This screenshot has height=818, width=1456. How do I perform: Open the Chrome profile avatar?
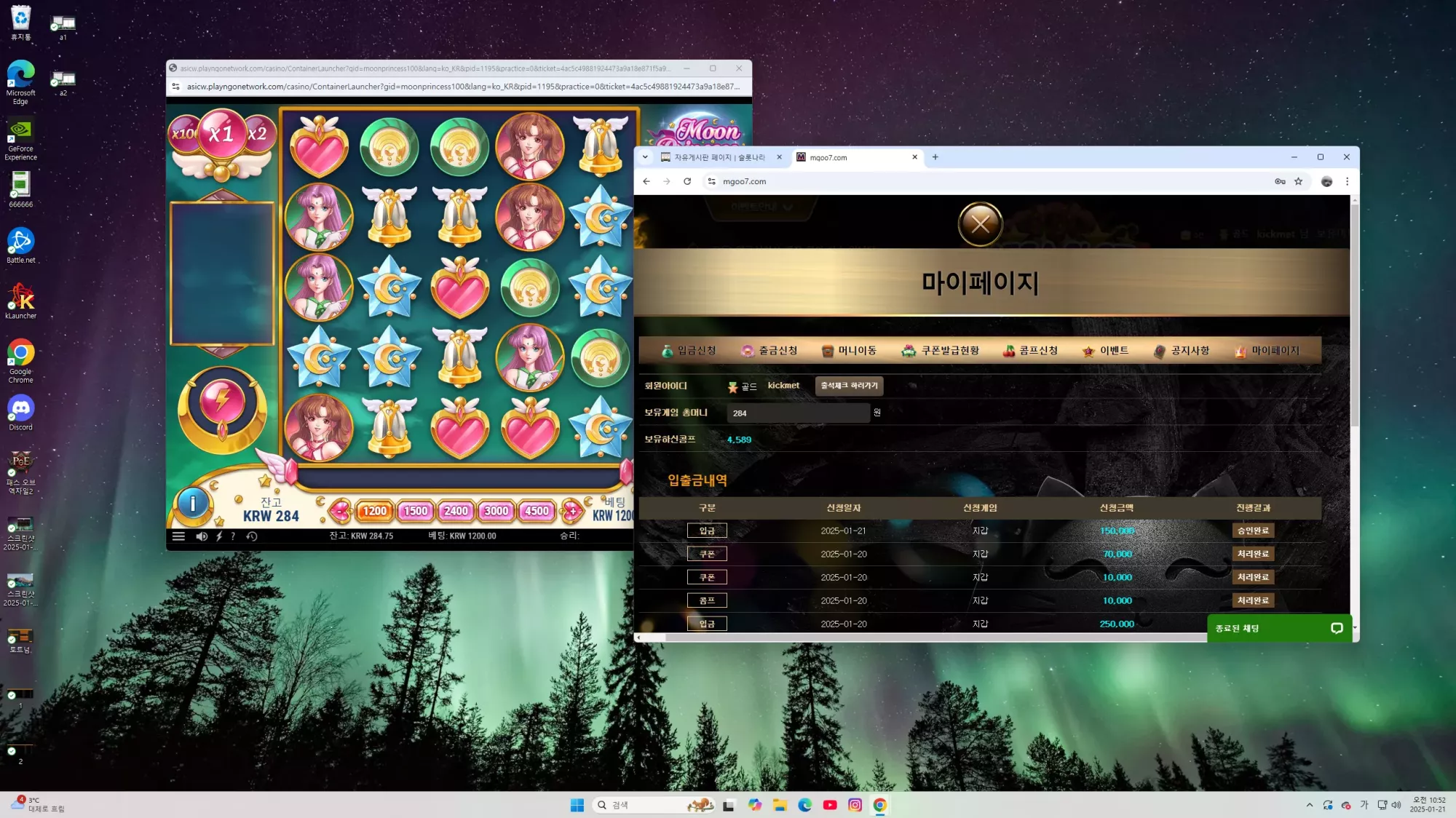pos(1327,181)
